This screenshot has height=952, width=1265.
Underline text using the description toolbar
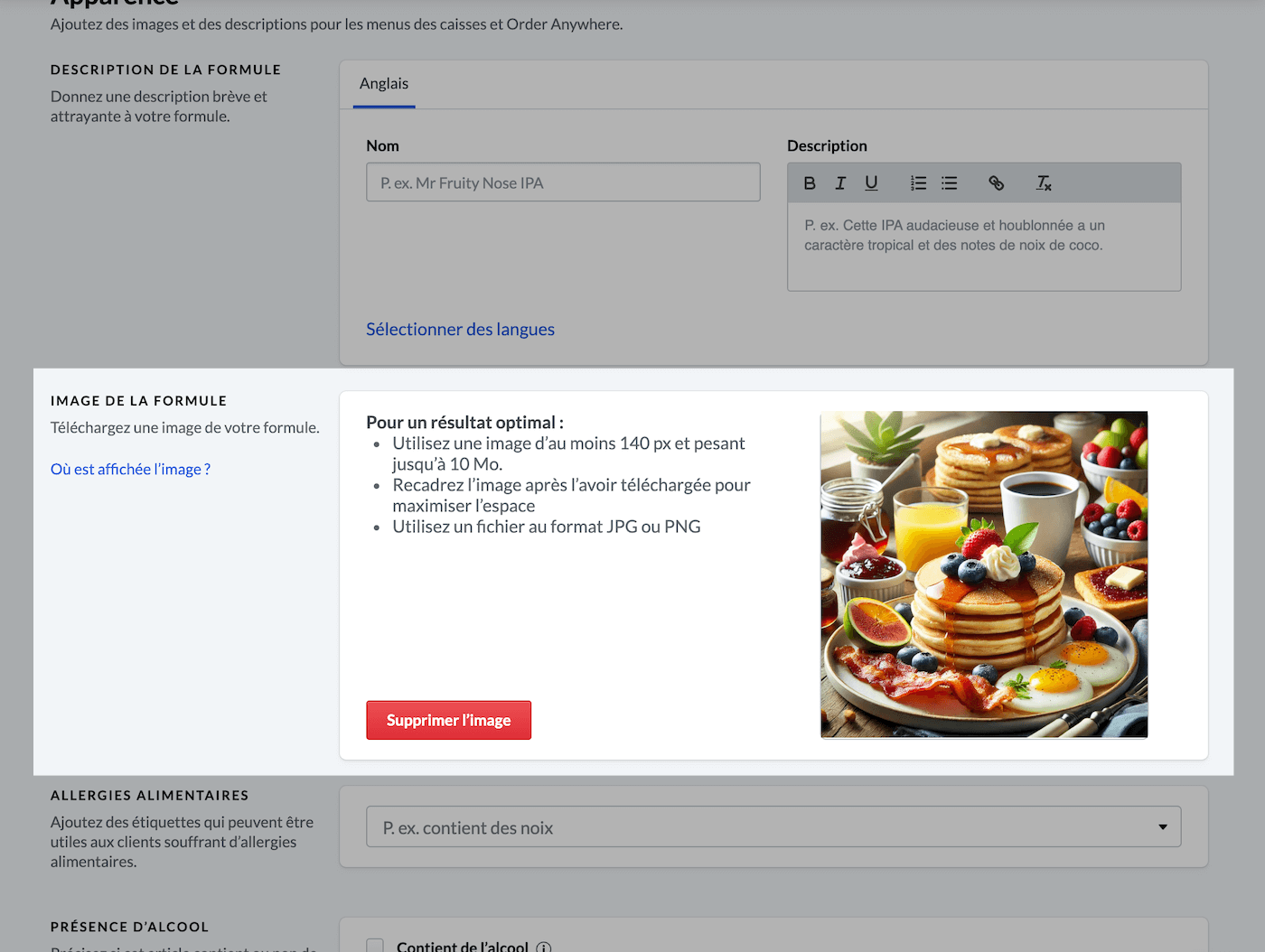[x=871, y=183]
